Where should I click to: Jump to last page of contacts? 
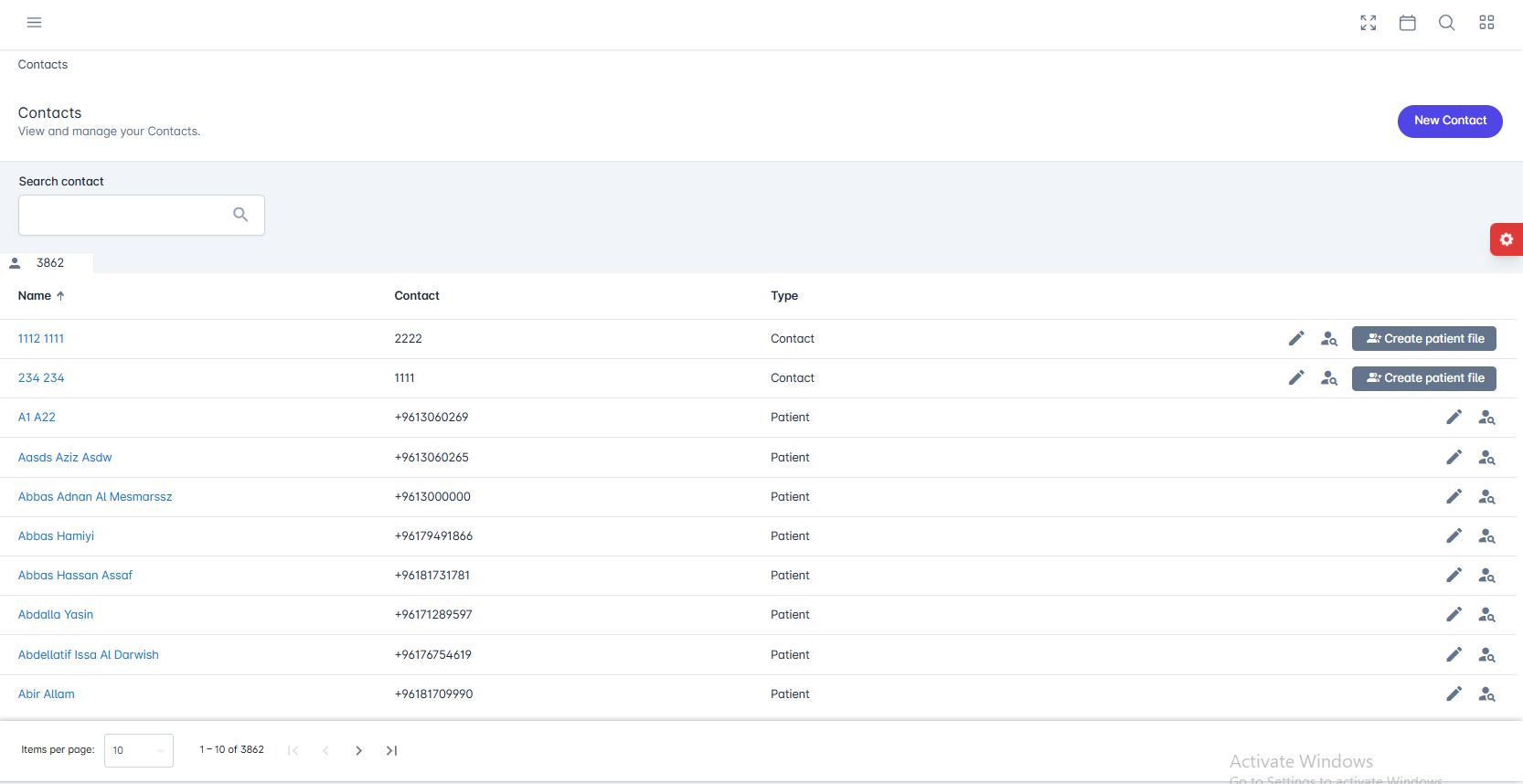(x=391, y=750)
